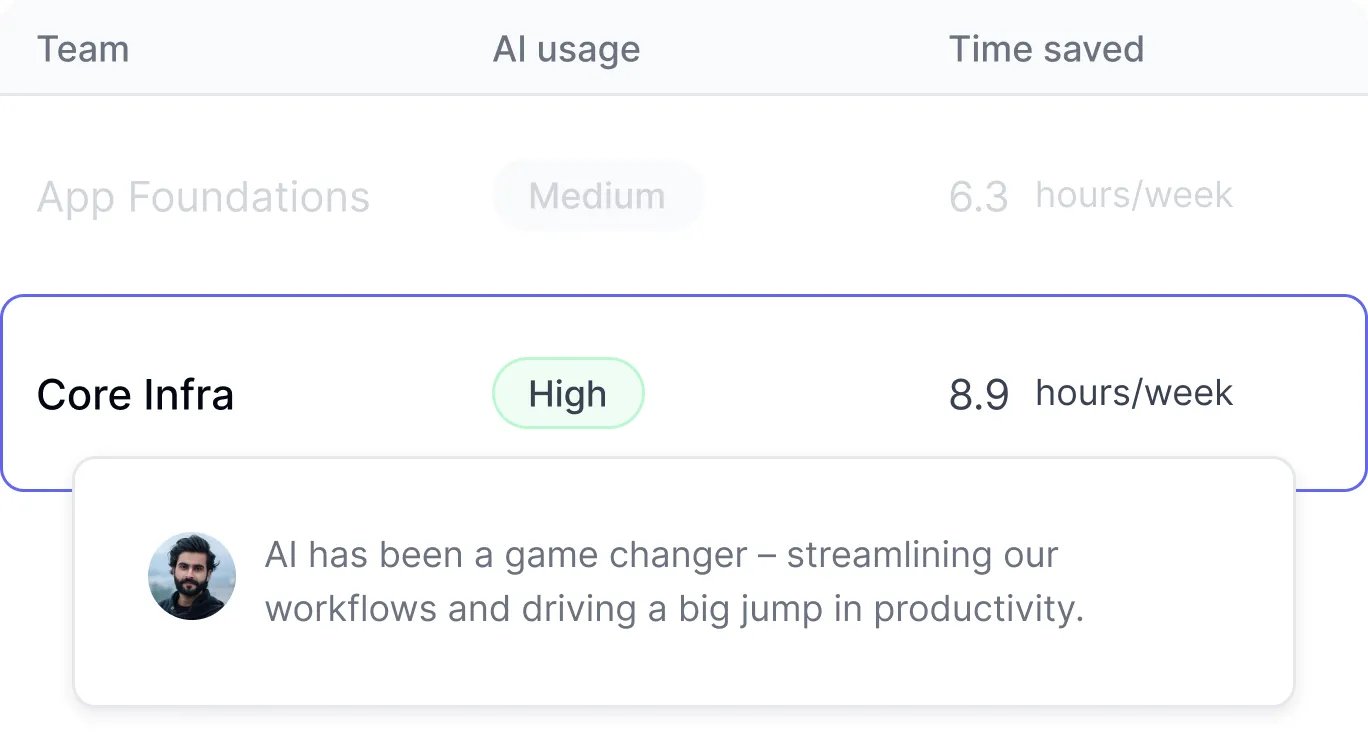Click the bearded man's avatar photo
The width and height of the screenshot is (1368, 732).
point(192,576)
